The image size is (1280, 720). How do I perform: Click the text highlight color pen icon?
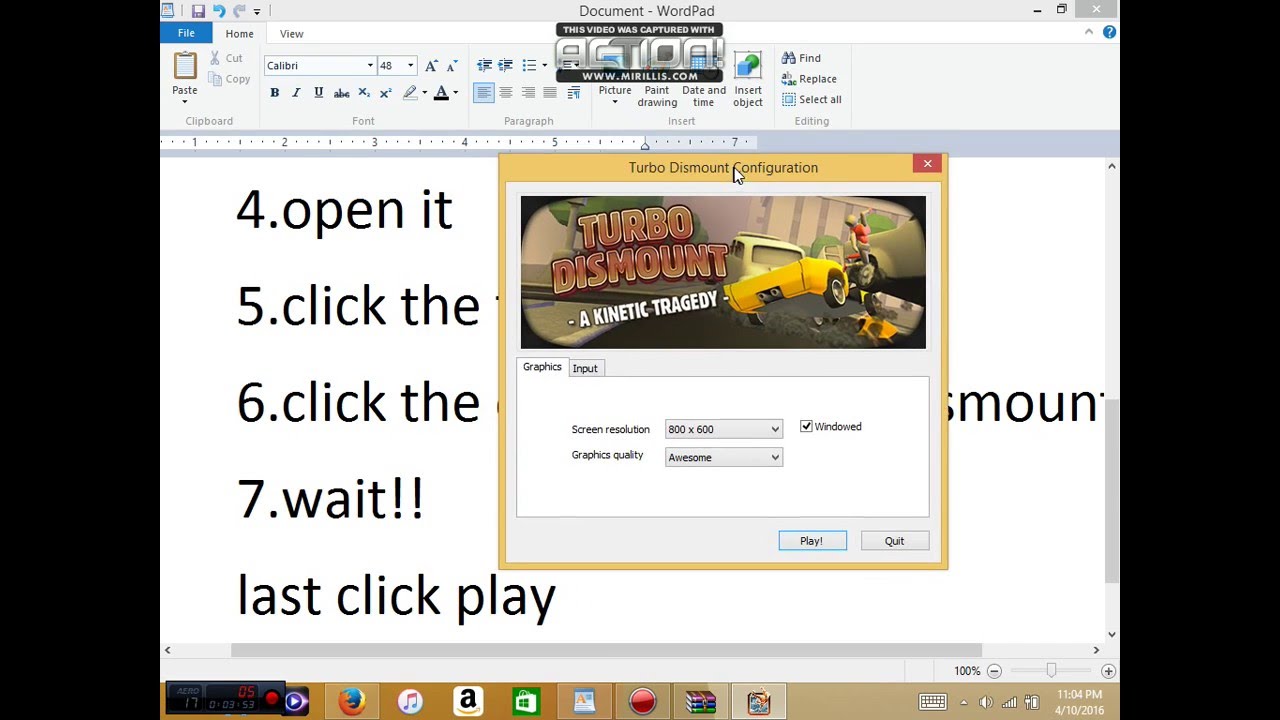click(410, 93)
